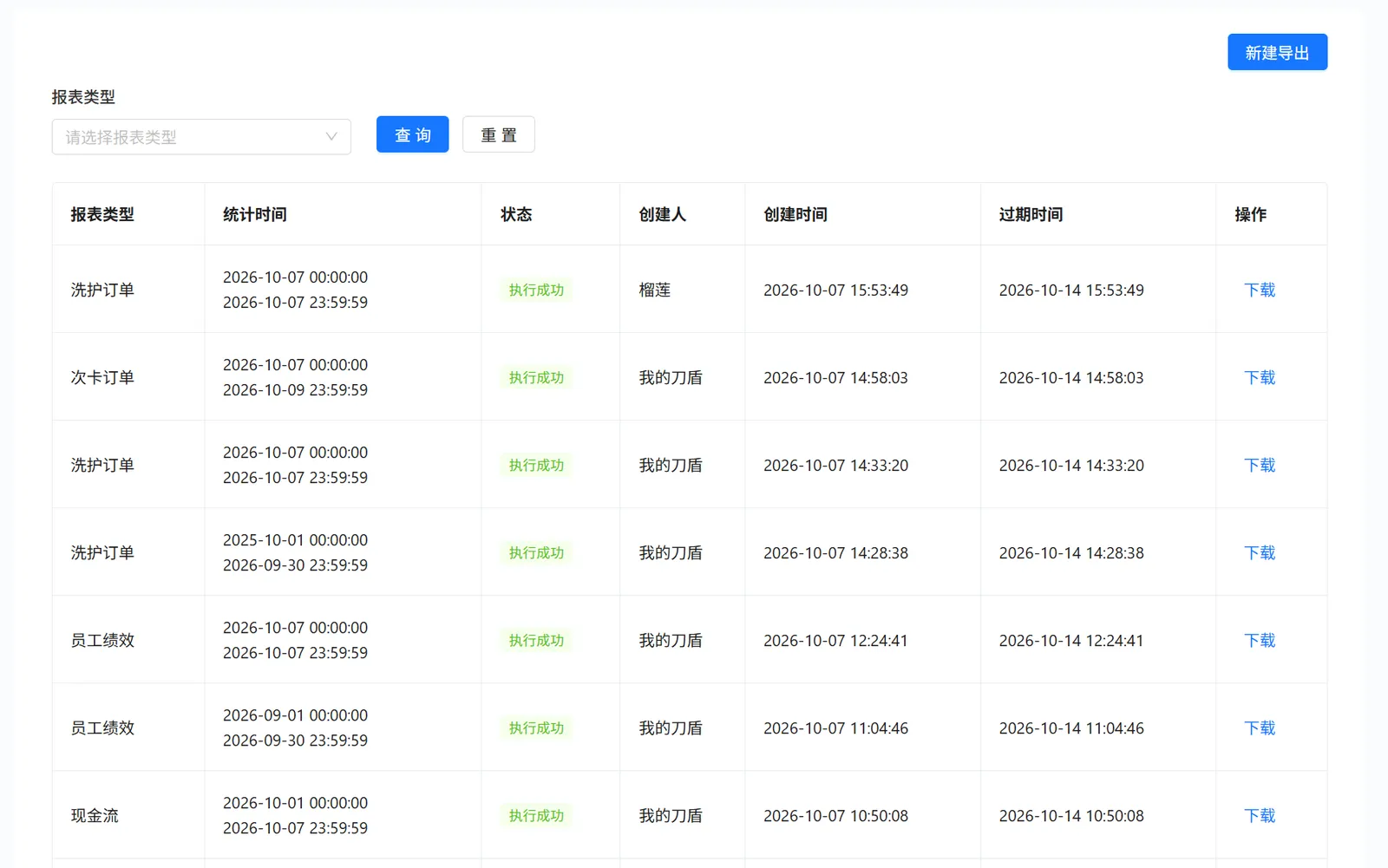The height and width of the screenshot is (868, 1388).
Task: Click expiry time 2026-10-14 14:28:38
Action: 1071,552
